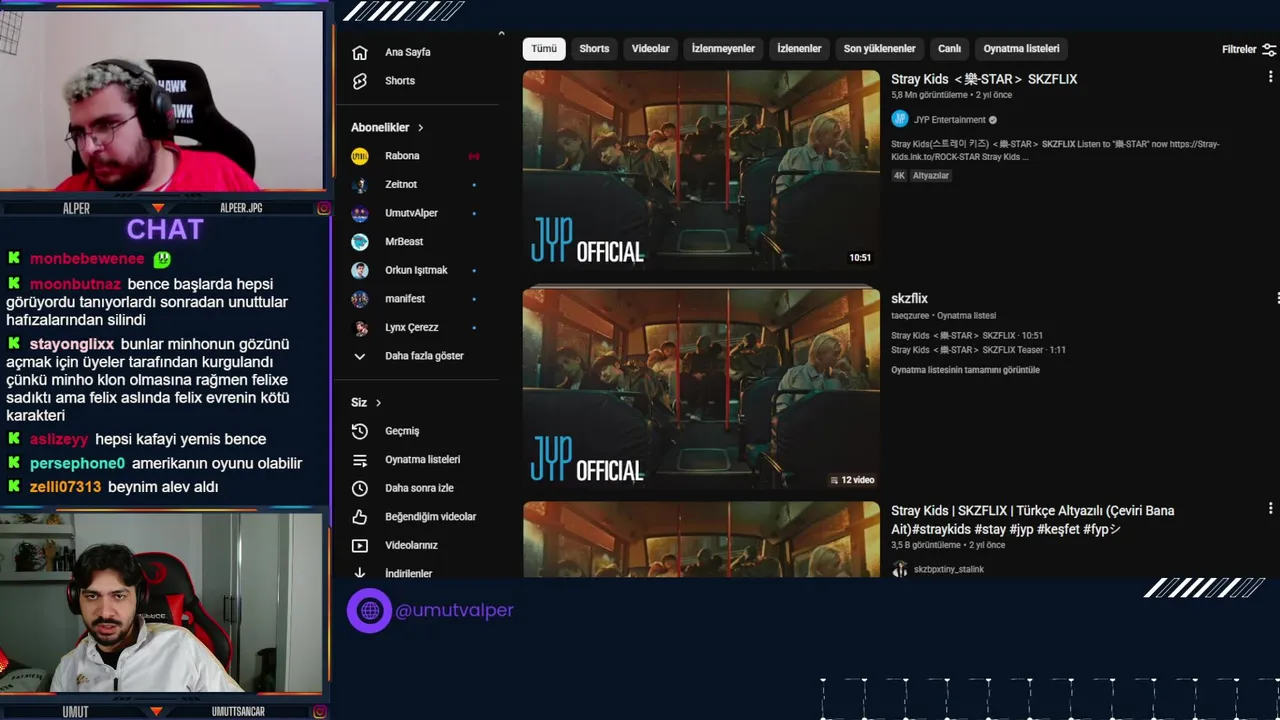Screen dimensions: 1280x720
Task: Open Lynx Çerezz channel avatar
Action: pos(360,328)
